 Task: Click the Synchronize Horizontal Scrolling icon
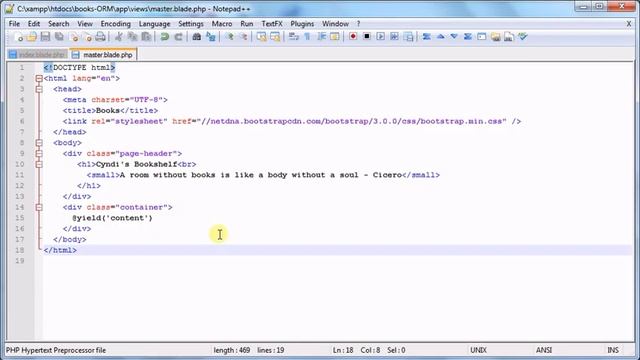[275, 37]
